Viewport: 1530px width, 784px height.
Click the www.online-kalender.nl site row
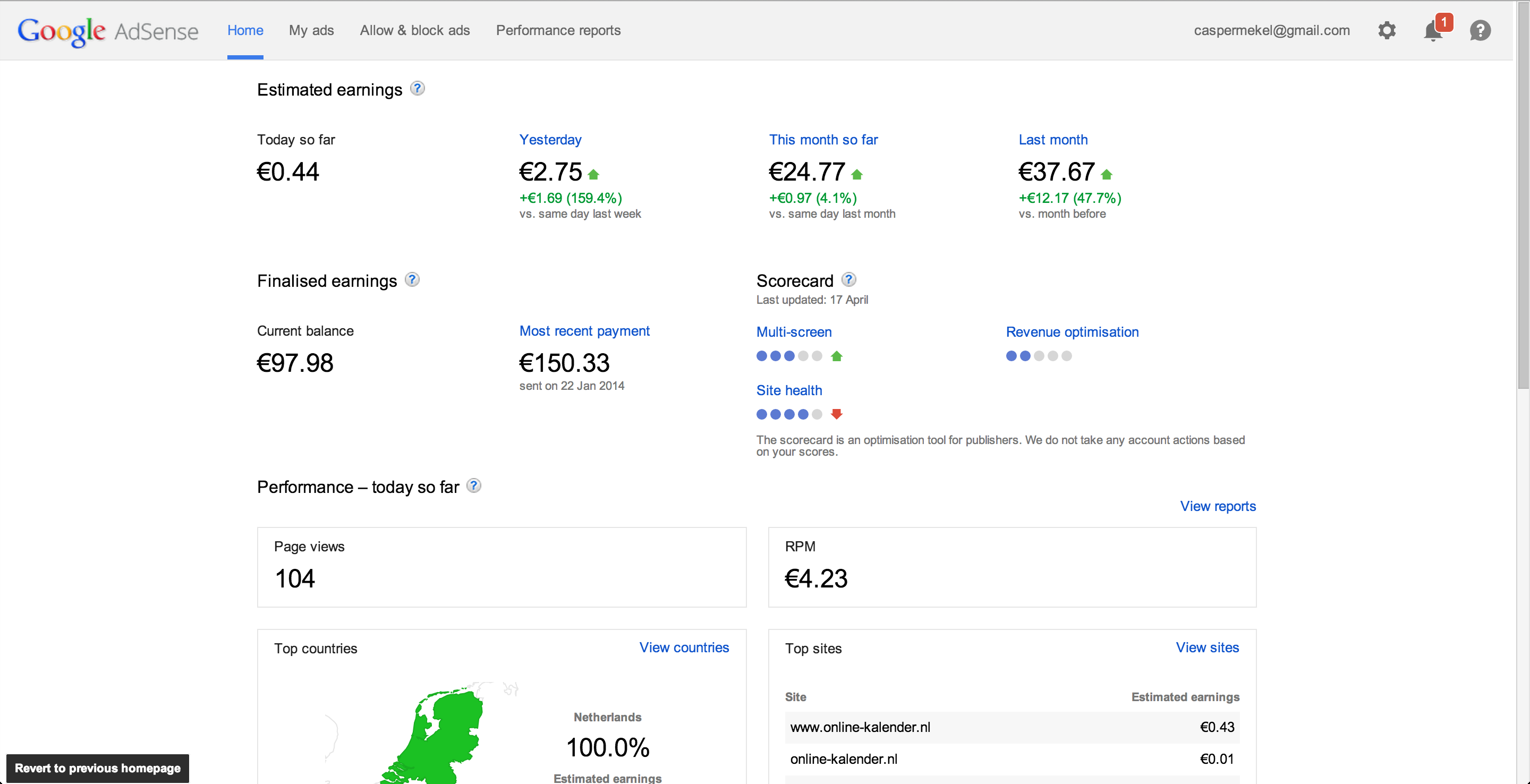(1012, 727)
